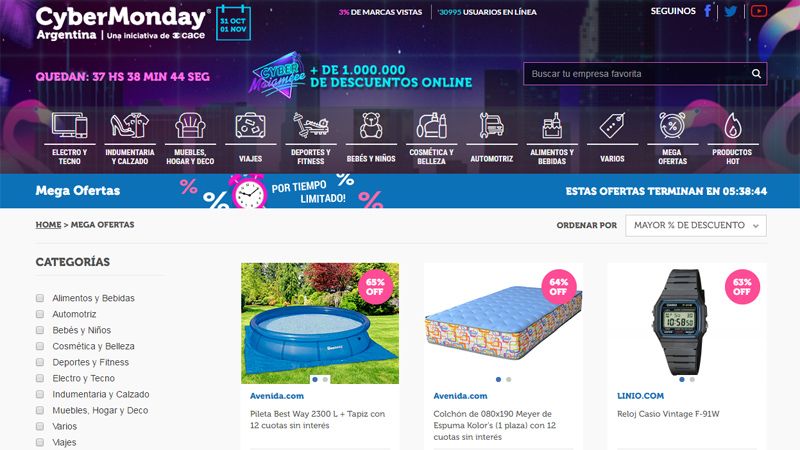This screenshot has height=450, width=800.
Task: Select the Viajes suitcase icon
Action: (251, 126)
